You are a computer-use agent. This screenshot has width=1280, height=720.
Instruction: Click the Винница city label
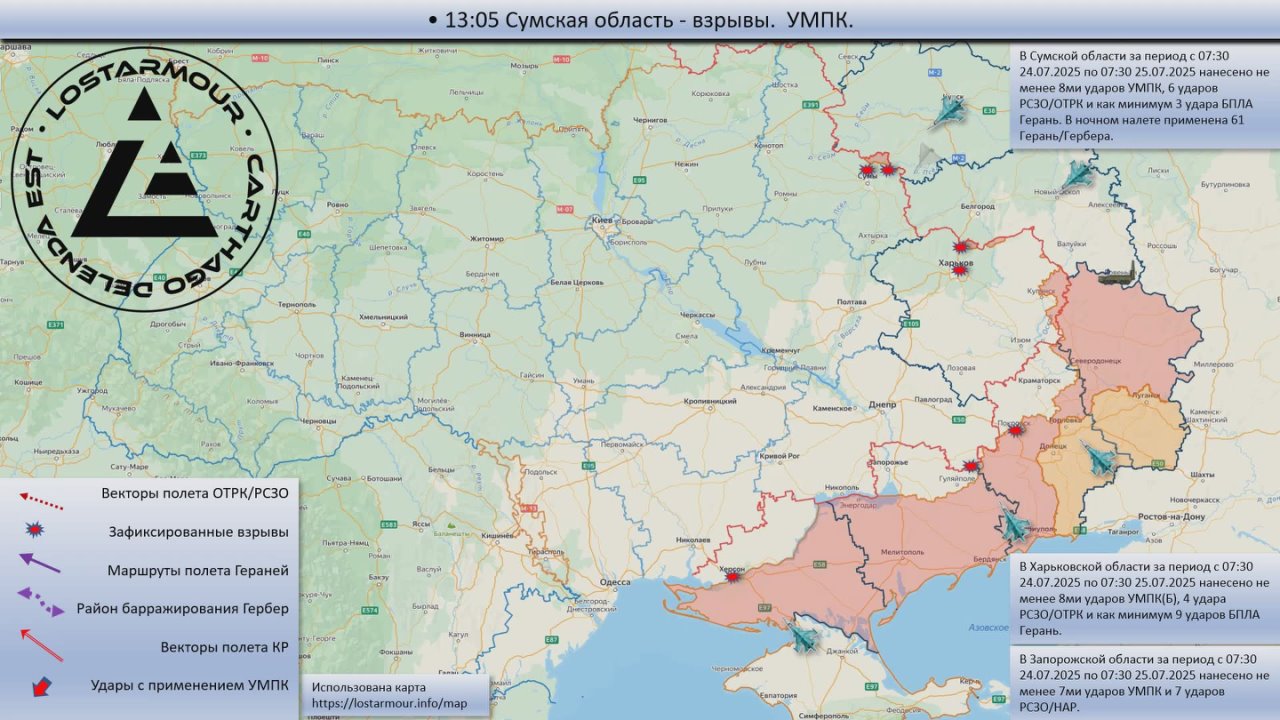pos(475,334)
